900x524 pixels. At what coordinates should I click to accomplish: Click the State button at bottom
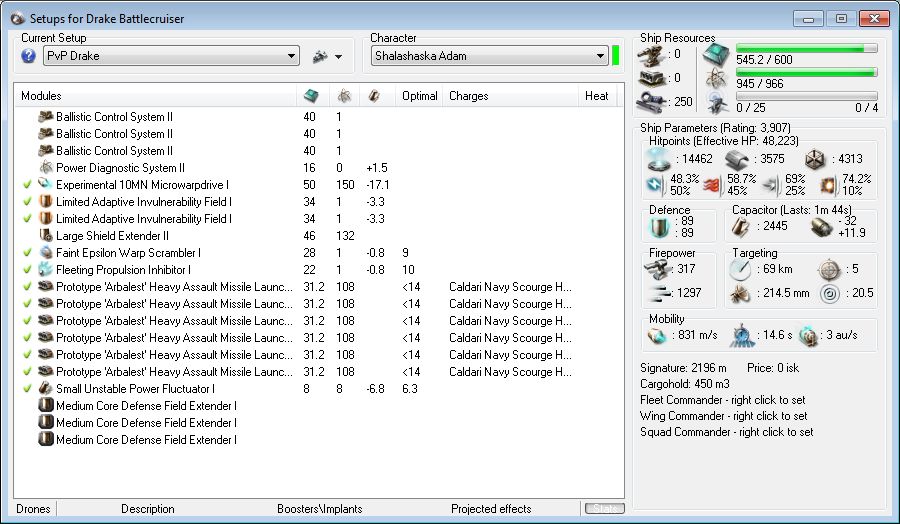pyautogui.click(x=604, y=509)
